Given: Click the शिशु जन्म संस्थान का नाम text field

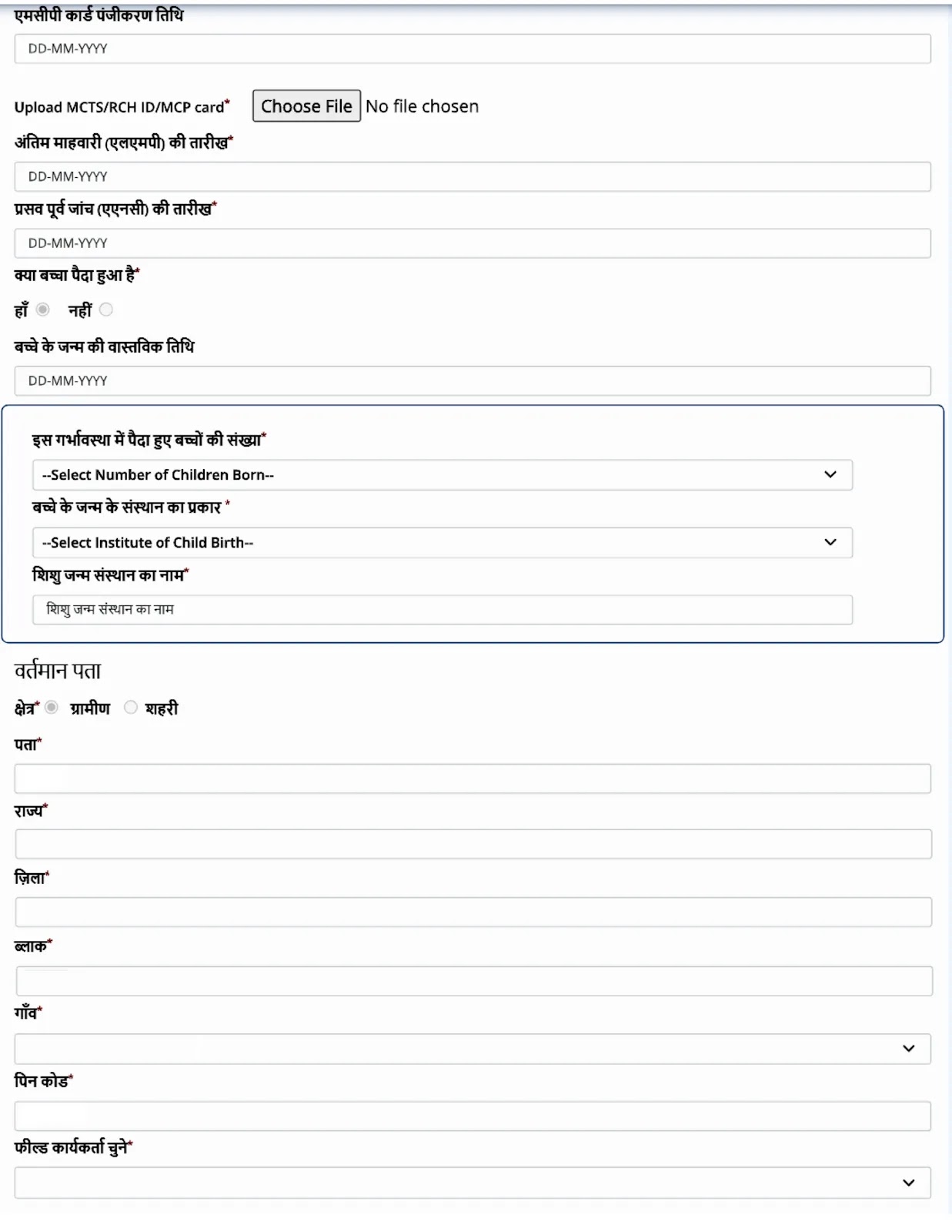Looking at the screenshot, I should 443,610.
